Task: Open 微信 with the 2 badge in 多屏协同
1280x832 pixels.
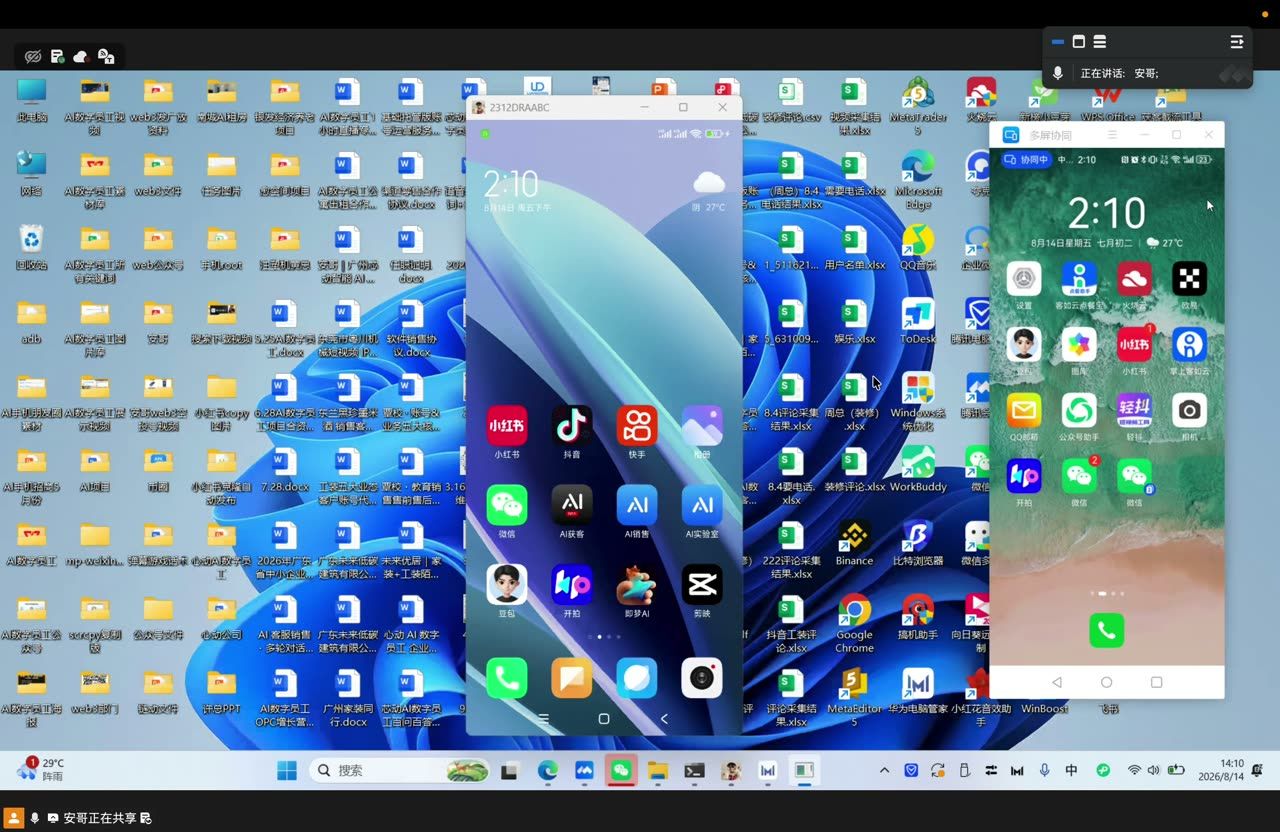Action: click(1079, 476)
